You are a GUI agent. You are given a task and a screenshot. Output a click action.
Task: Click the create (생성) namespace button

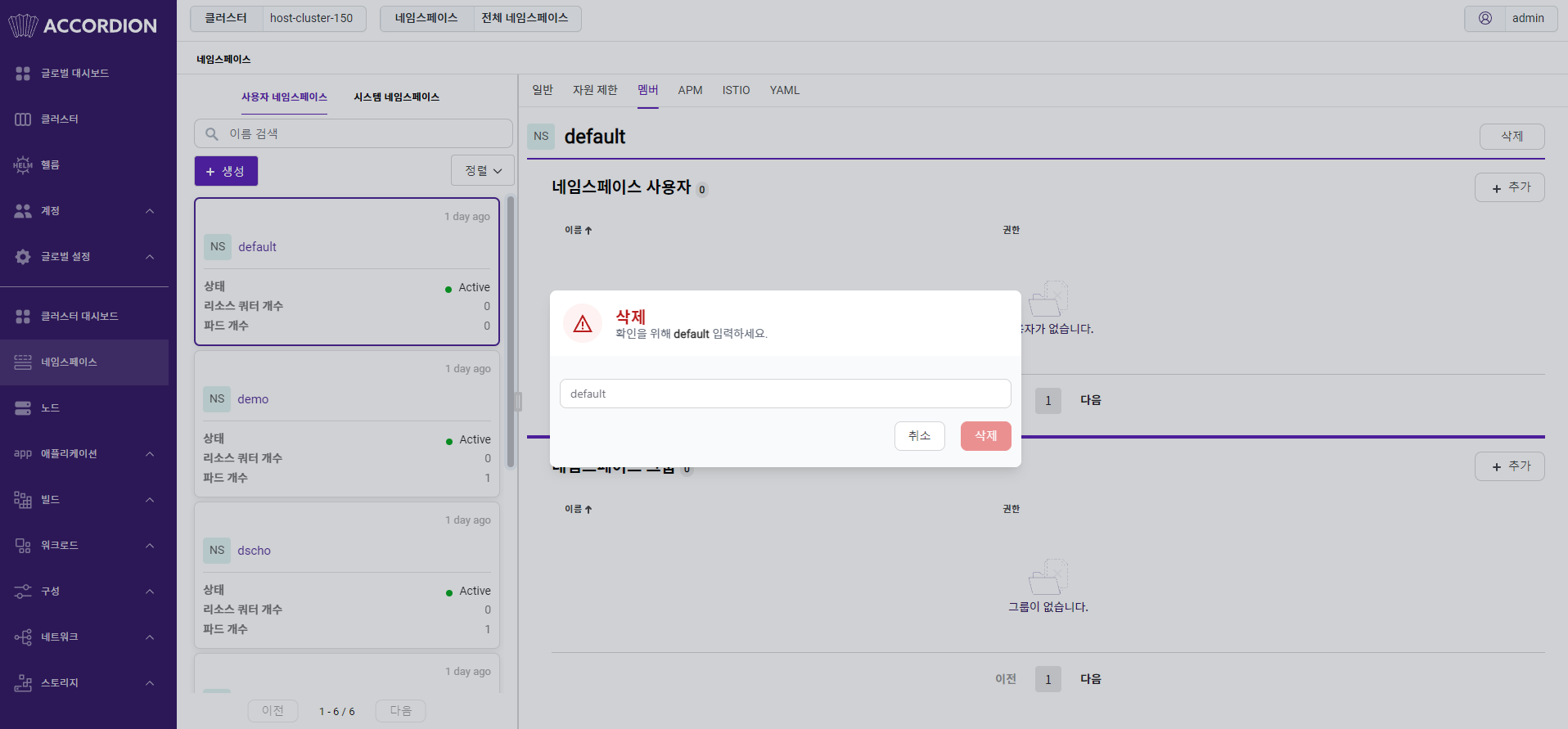(226, 171)
